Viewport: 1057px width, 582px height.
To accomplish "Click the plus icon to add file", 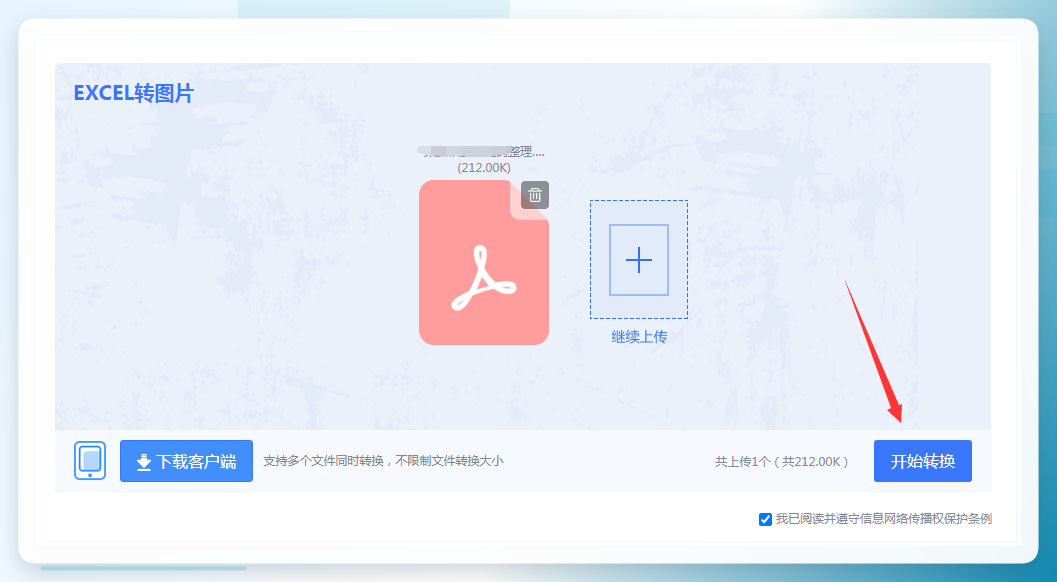I will [638, 260].
